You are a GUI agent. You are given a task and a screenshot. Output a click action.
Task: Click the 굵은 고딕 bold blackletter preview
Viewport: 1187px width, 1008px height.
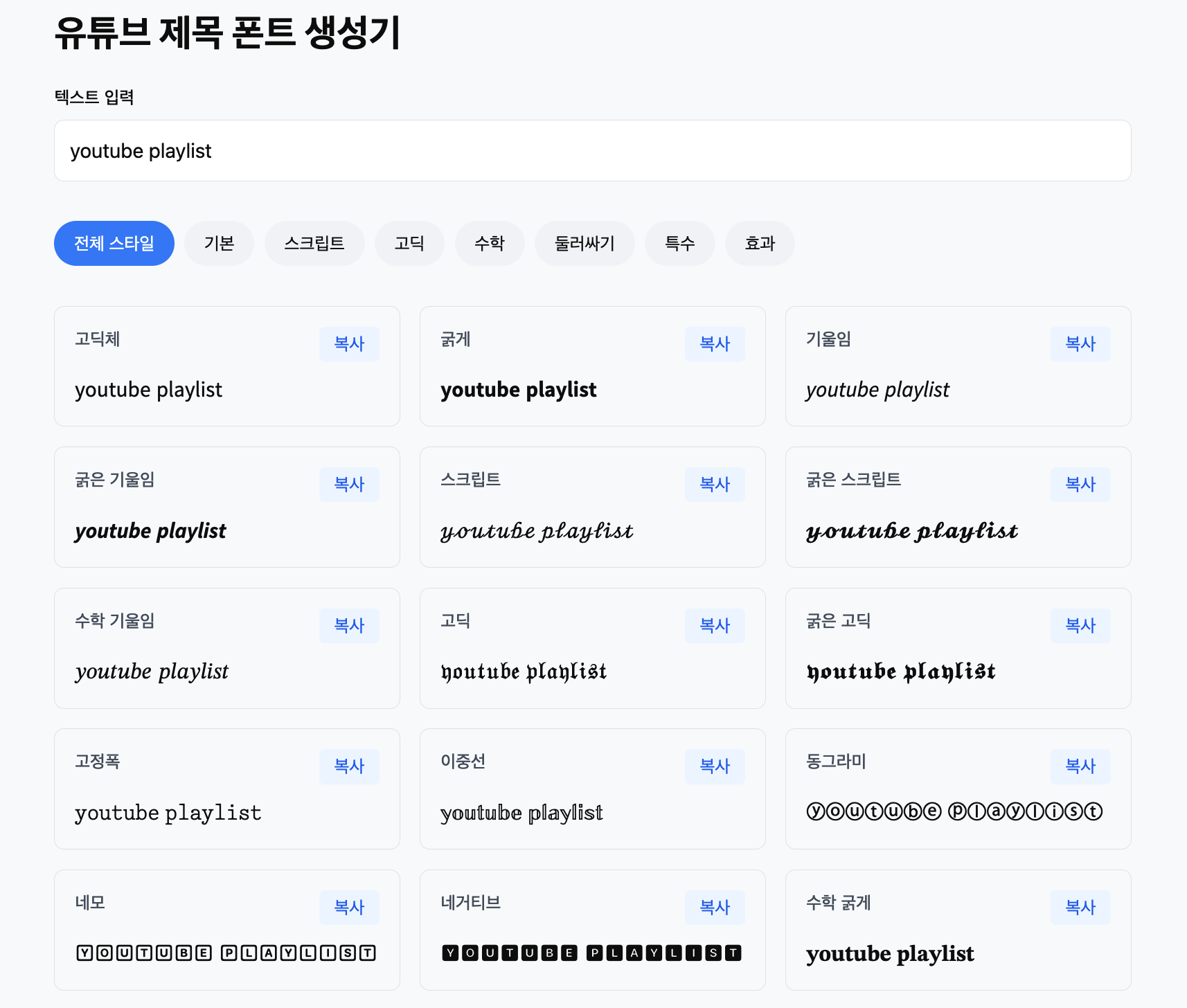901,672
